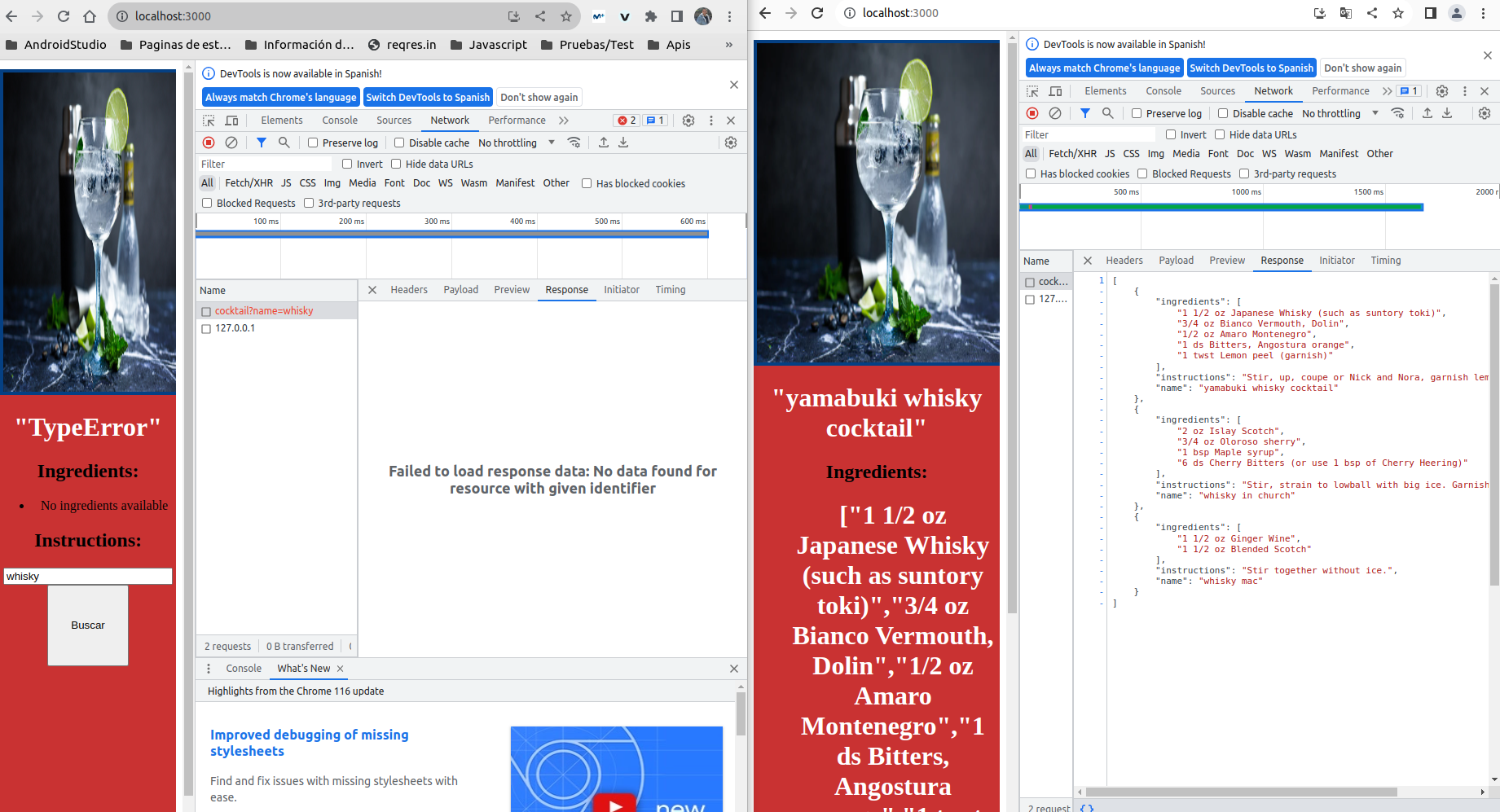Show more bookmarks chevron in left browser

729,45
